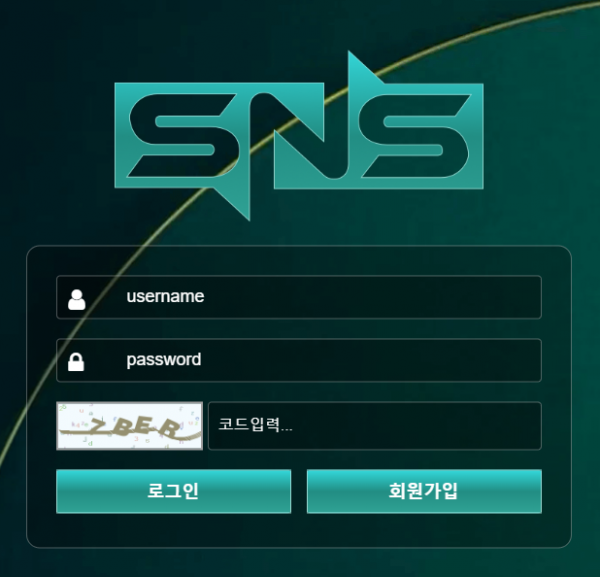Submit the form via the left teal button

click(173, 491)
